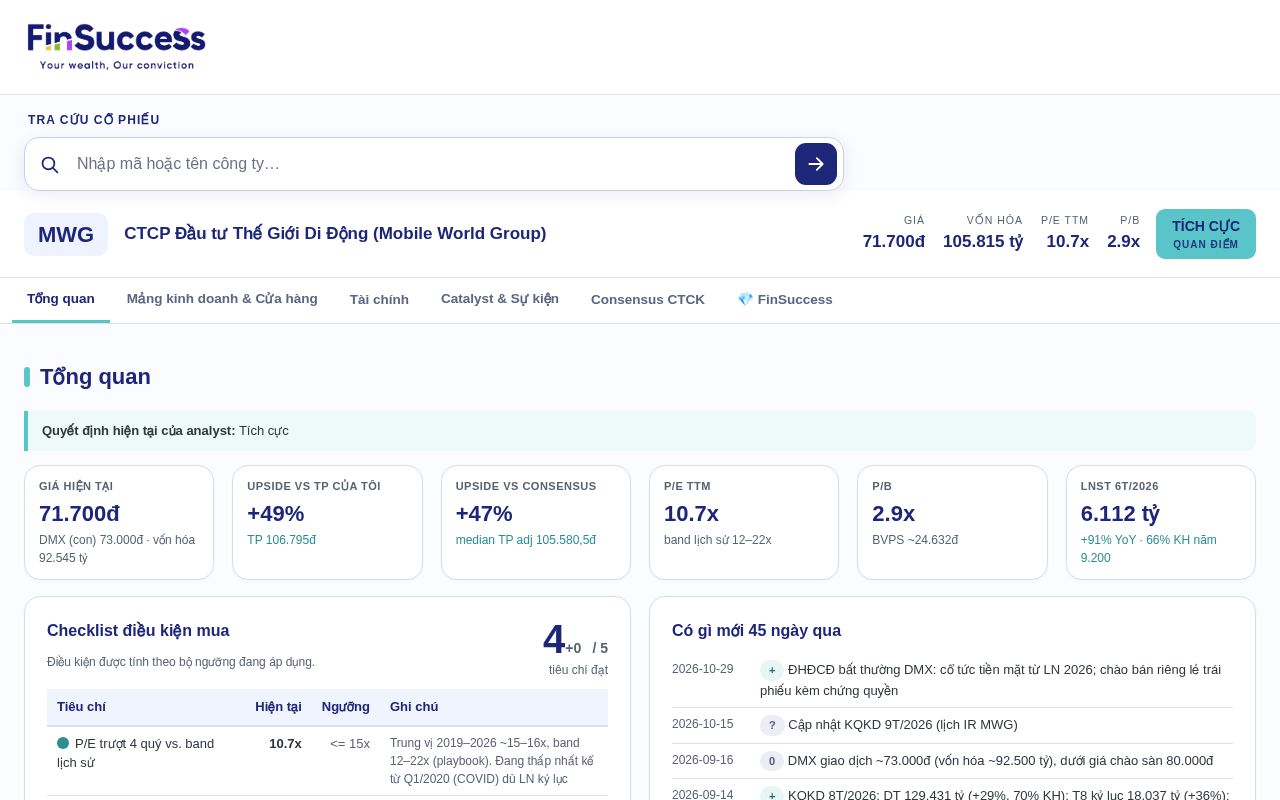Click the Vốn hóa 105.815 tỷ value

(983, 242)
